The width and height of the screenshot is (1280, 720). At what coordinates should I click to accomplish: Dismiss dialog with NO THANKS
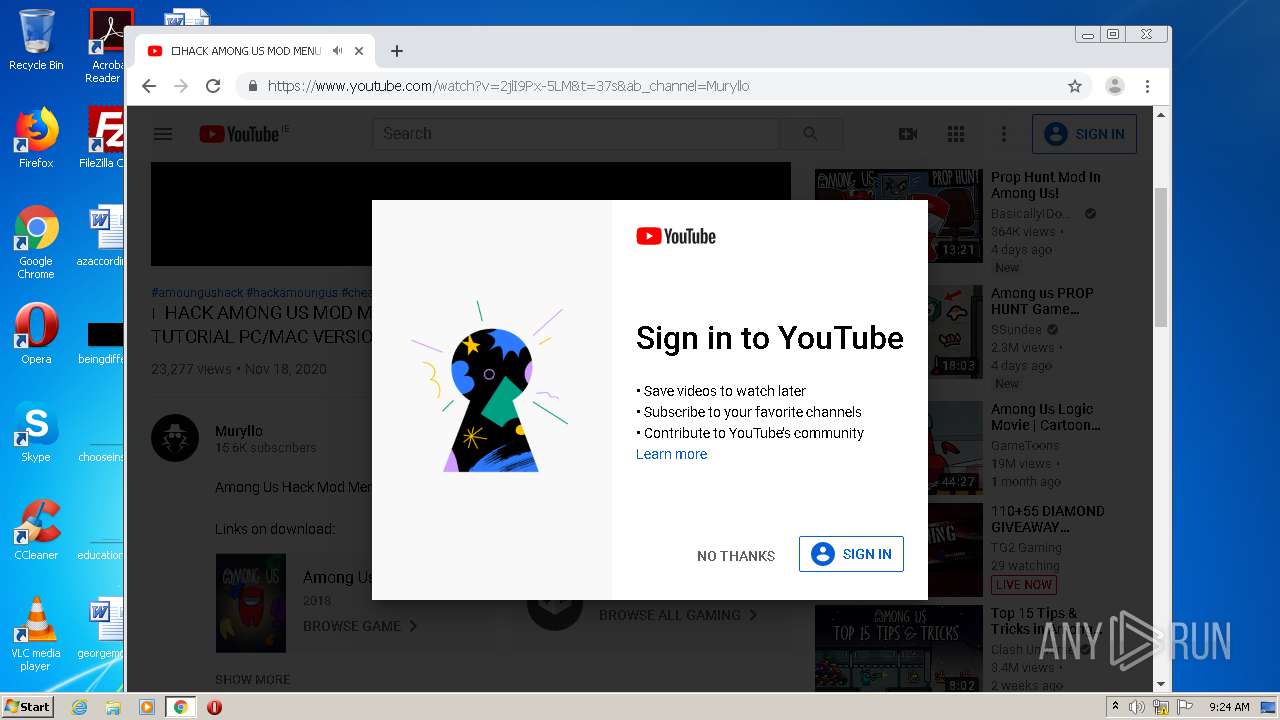[x=736, y=556]
